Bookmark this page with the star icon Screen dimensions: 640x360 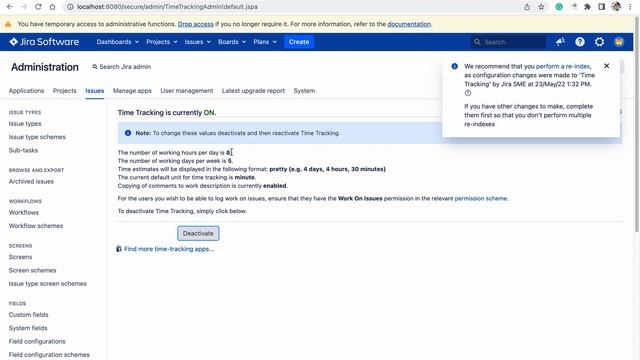541,7
